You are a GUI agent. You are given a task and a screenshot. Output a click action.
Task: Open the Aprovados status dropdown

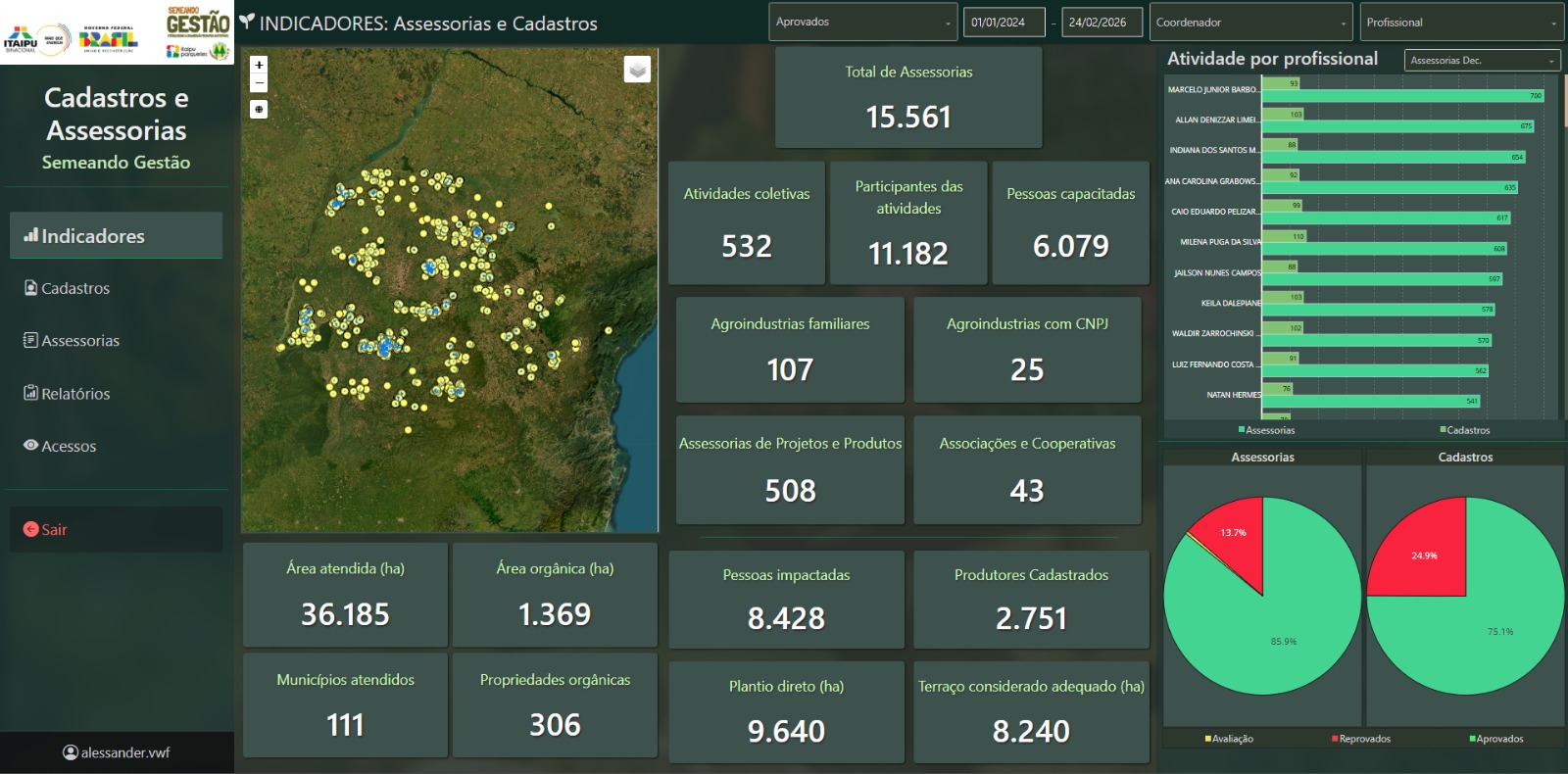862,23
